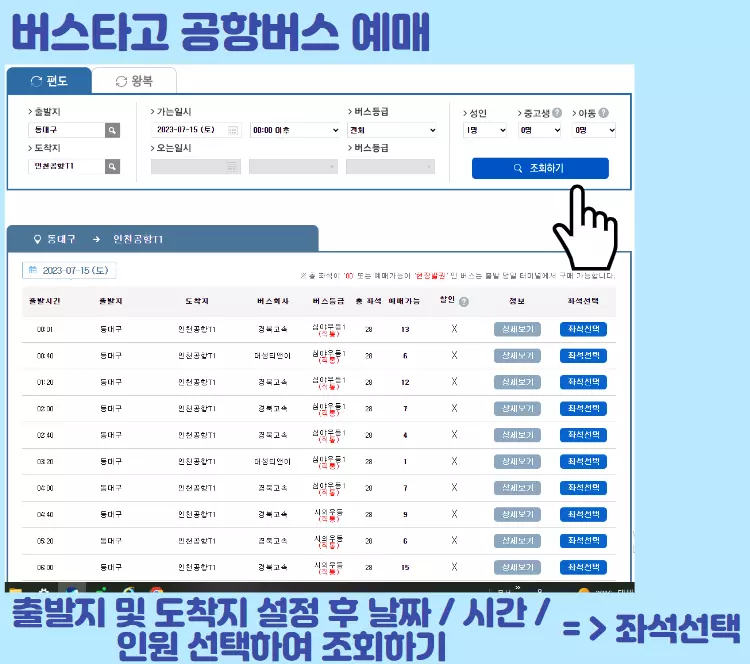
Task: Click 좌석선택 for the 01:20 bus
Action: click(x=583, y=382)
